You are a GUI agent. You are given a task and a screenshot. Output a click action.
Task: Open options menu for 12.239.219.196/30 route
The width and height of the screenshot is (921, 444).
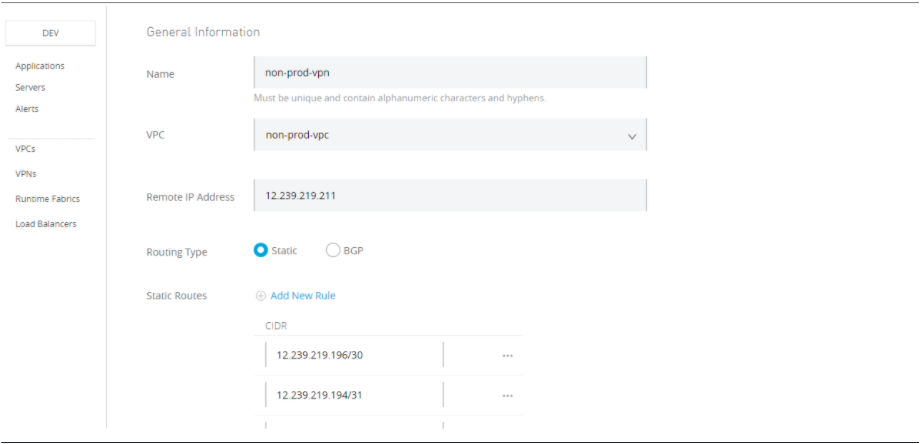point(508,355)
